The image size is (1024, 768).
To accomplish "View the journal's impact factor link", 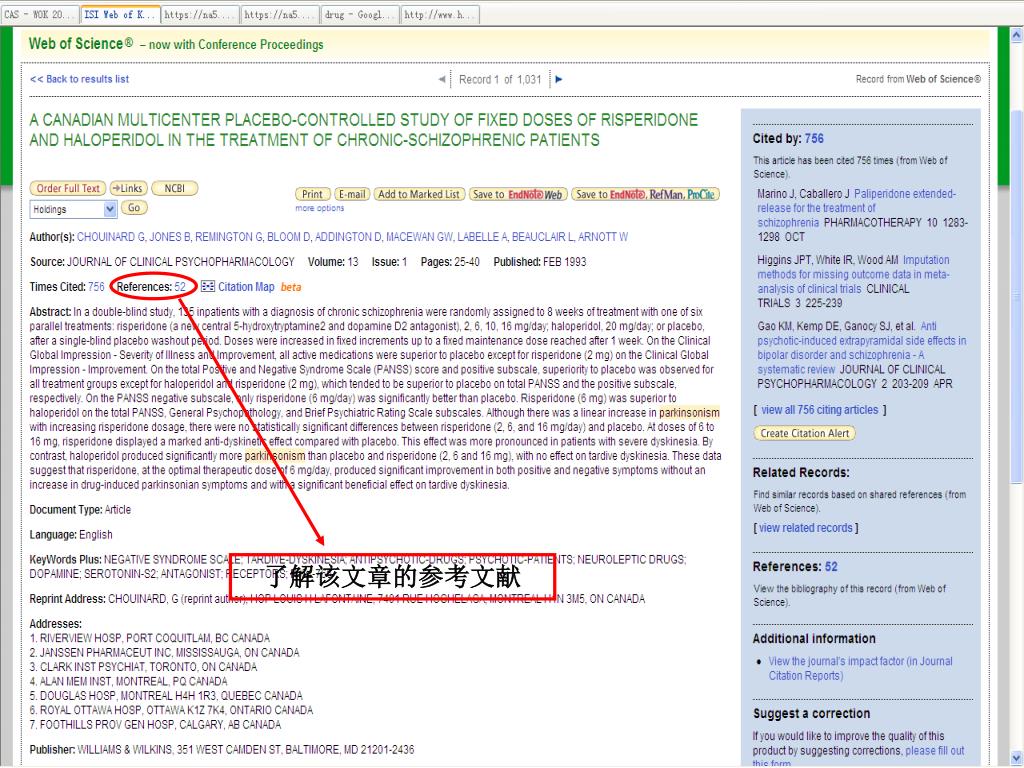I will 860,668.
